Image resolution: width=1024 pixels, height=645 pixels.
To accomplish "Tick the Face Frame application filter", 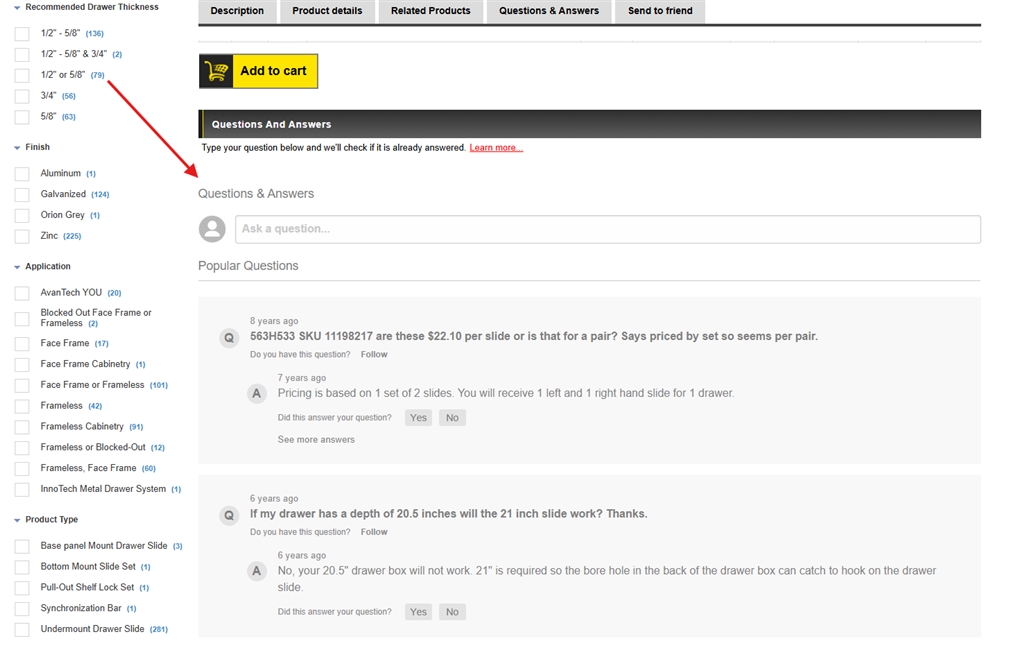I will click(x=22, y=344).
